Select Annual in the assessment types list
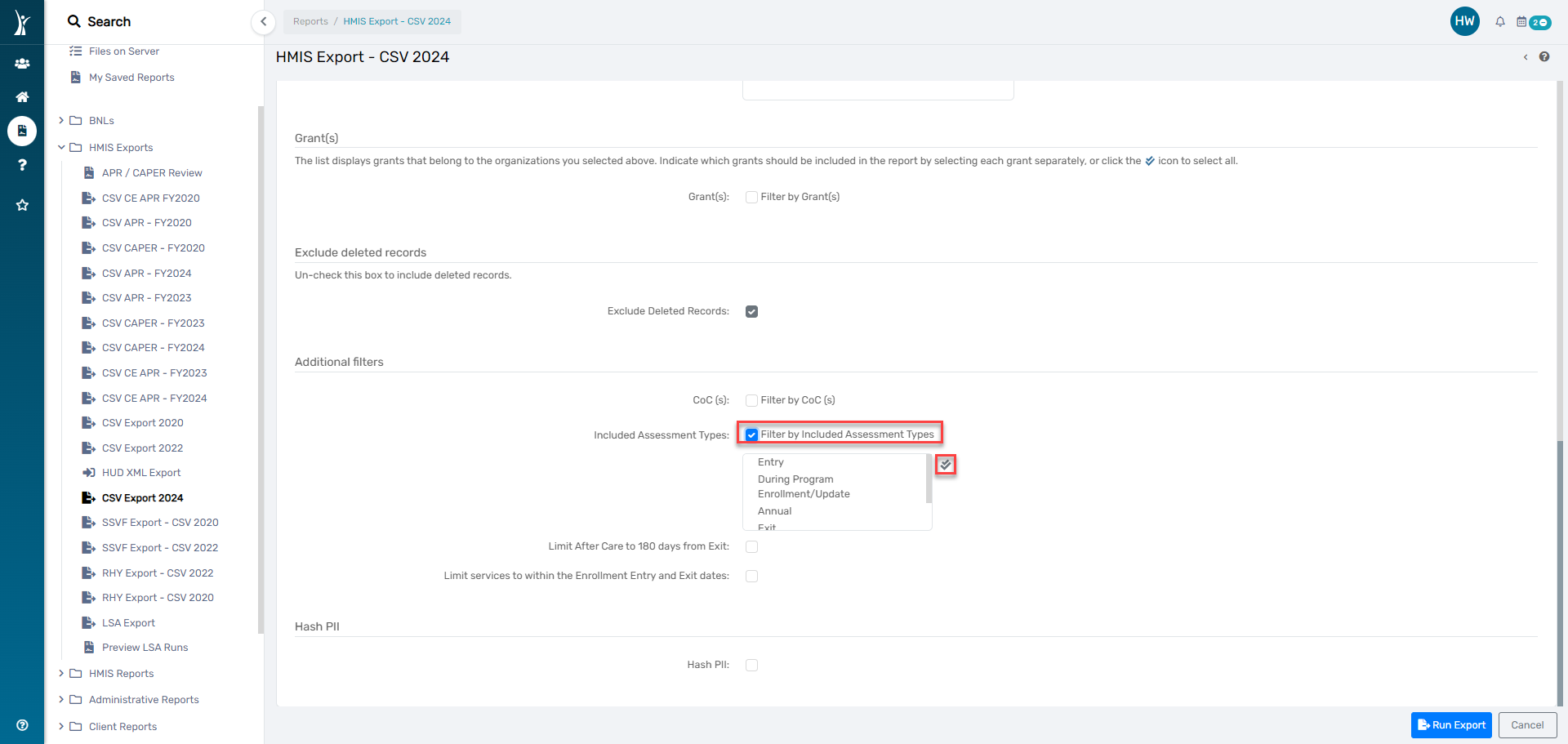 click(774, 510)
